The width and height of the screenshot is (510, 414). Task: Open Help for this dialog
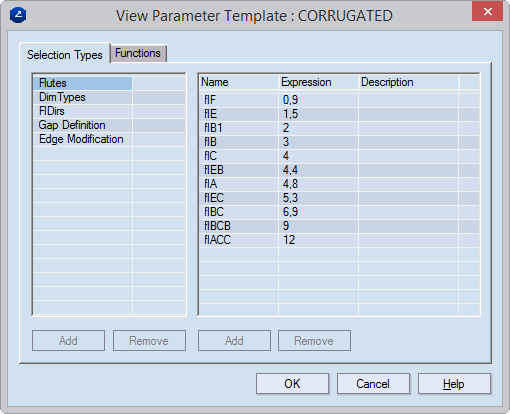454,384
